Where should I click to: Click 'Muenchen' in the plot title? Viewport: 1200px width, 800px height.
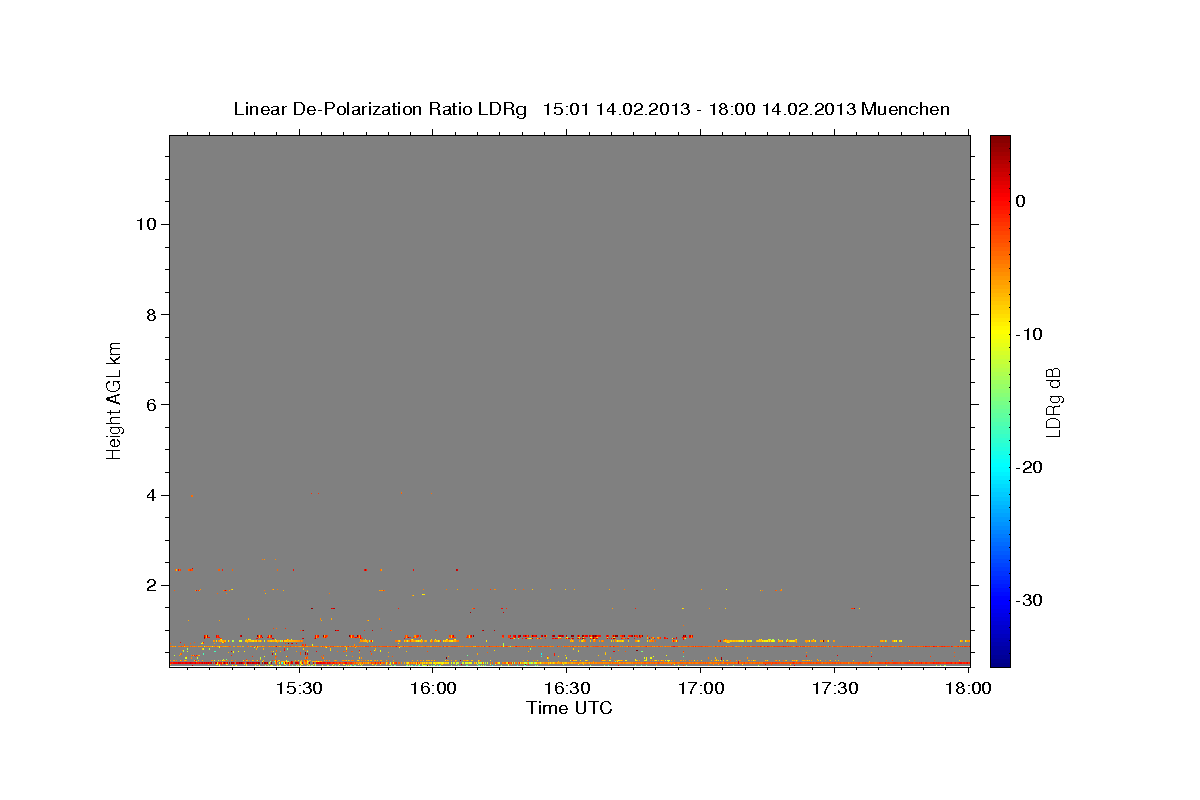[x=906, y=109]
